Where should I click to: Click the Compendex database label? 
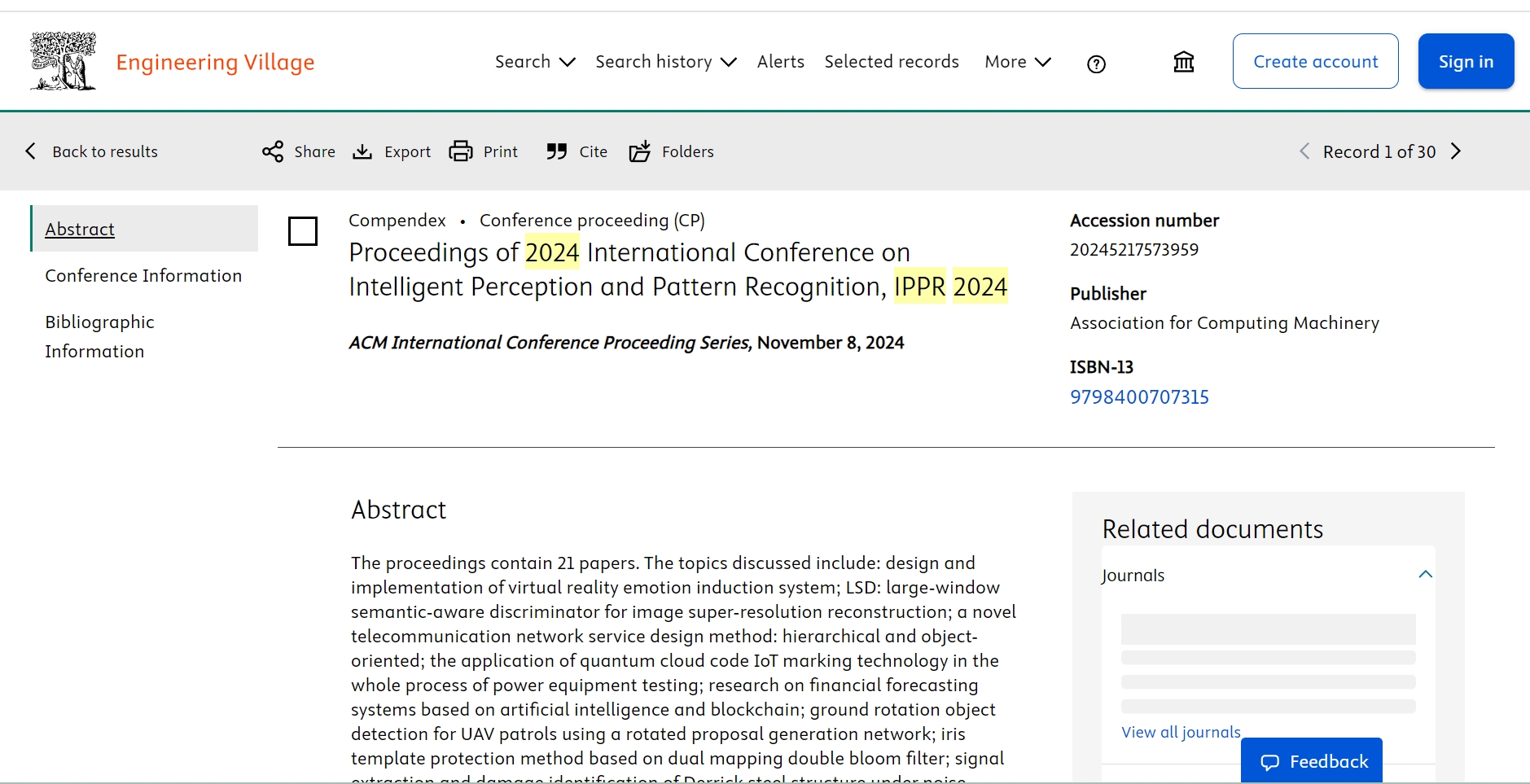[x=397, y=221]
